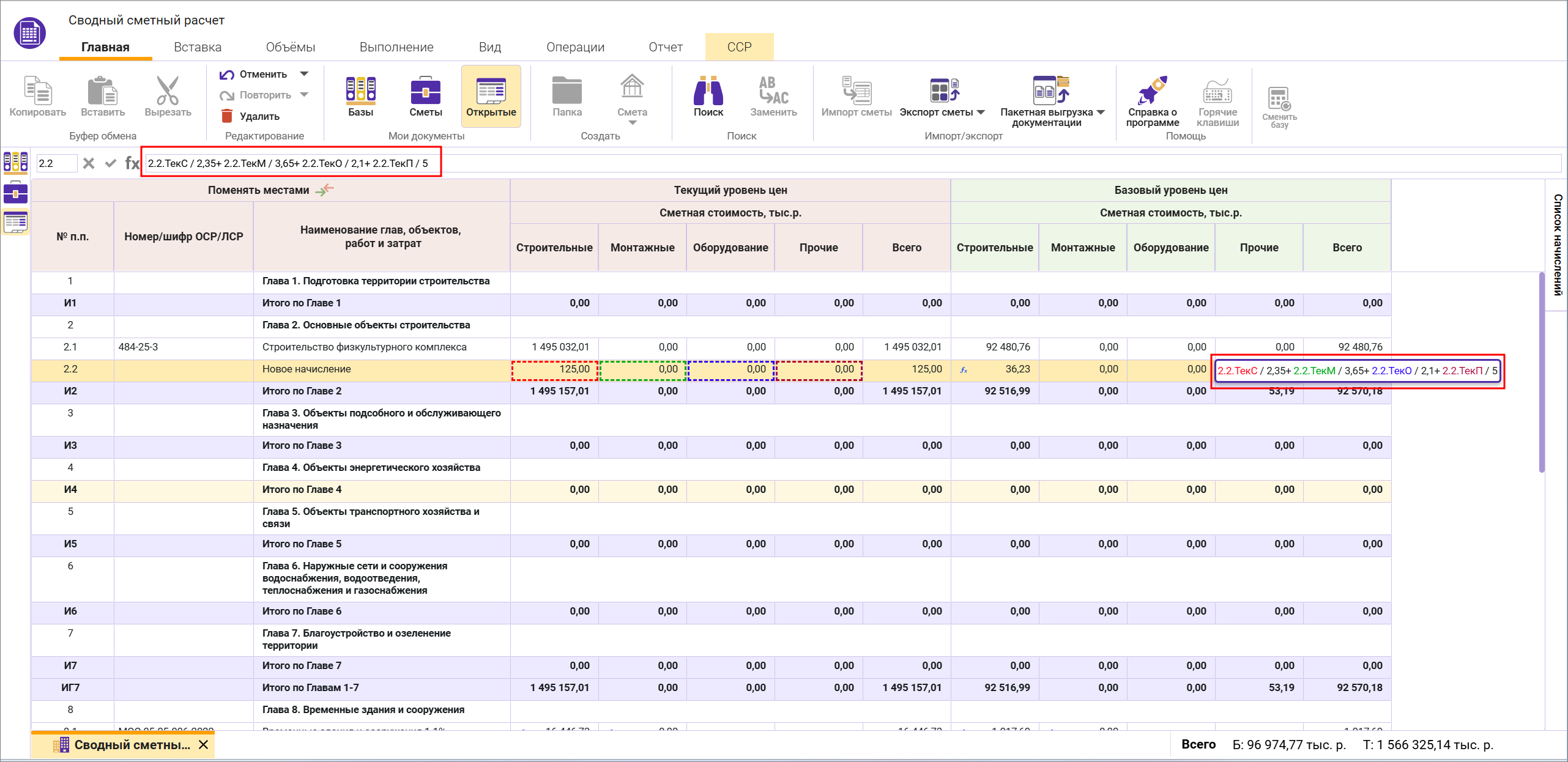Open Поиск binoculars tool

[708, 91]
